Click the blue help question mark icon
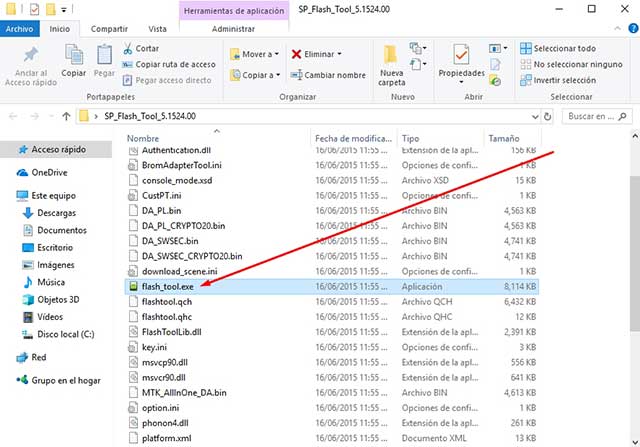Viewport: 640px width, 447px height. point(633,29)
